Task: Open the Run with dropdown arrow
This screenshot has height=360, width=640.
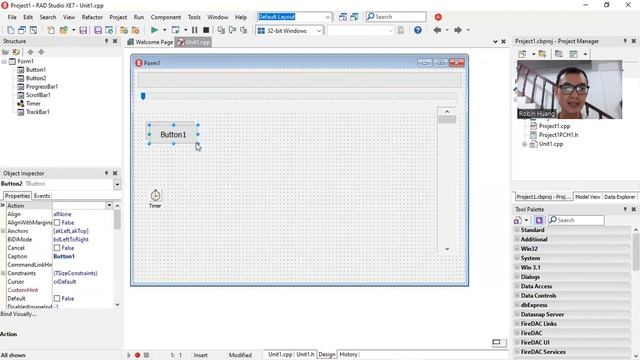Action: click(x=164, y=30)
